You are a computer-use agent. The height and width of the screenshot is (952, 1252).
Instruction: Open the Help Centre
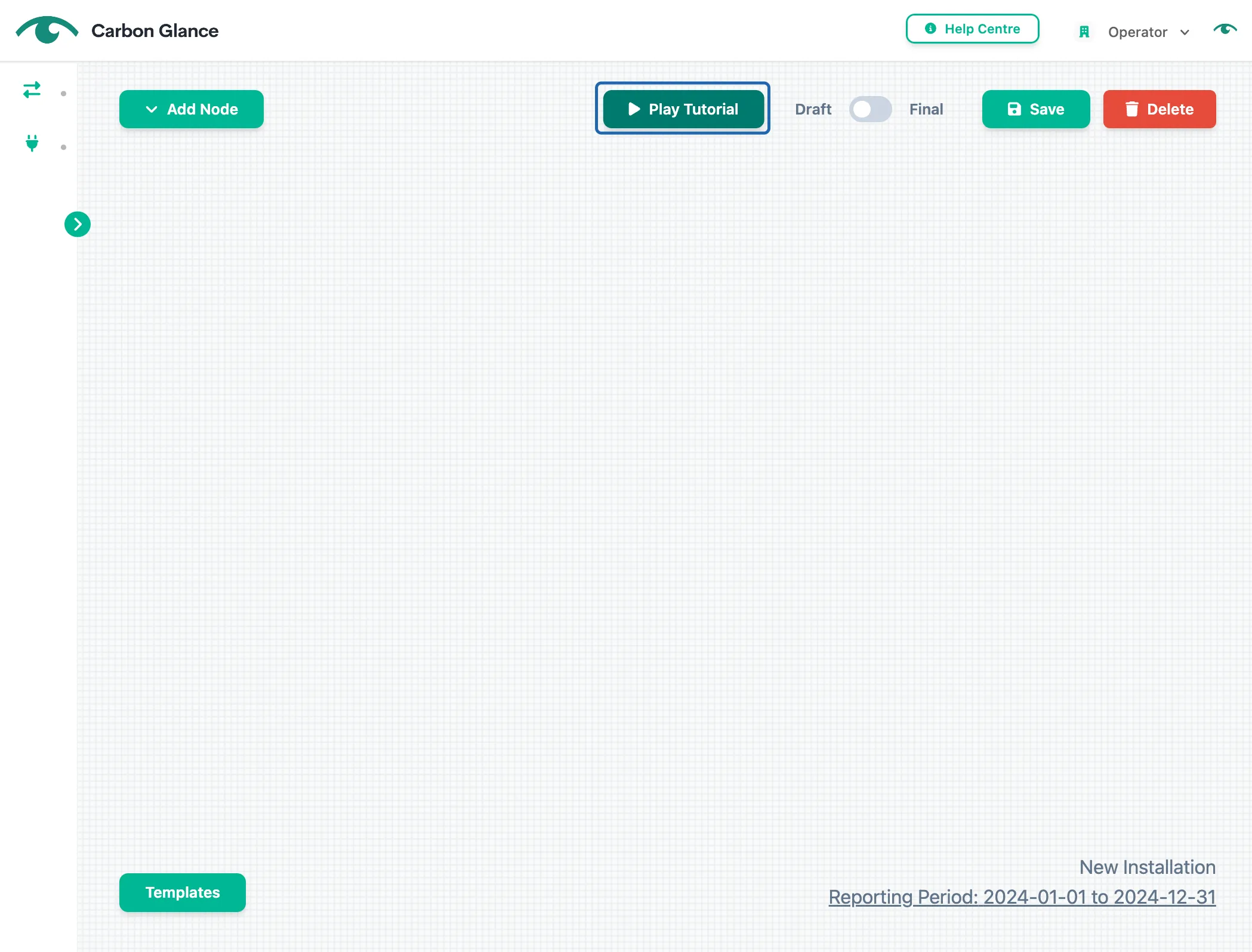(x=972, y=29)
